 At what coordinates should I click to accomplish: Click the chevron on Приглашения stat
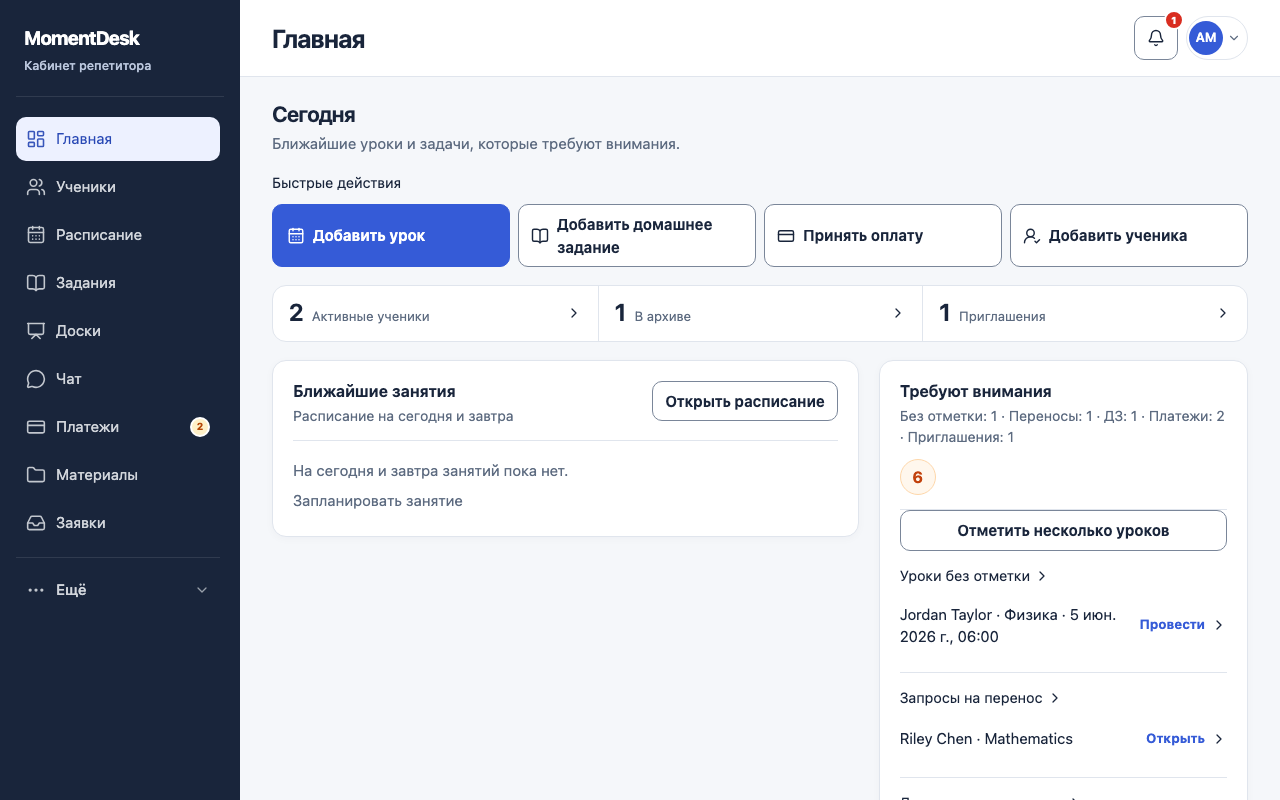click(1222, 313)
